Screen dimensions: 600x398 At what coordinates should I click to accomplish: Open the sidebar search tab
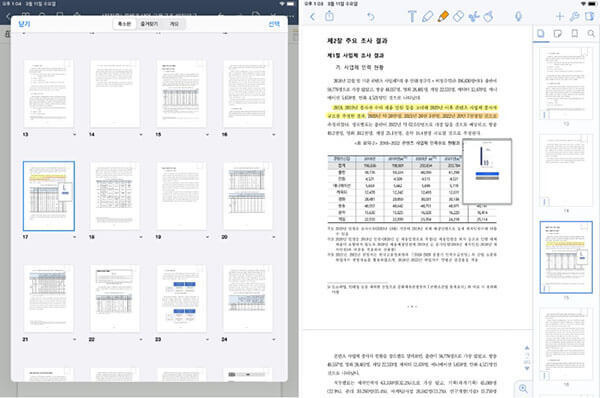pyautogui.click(x=591, y=34)
